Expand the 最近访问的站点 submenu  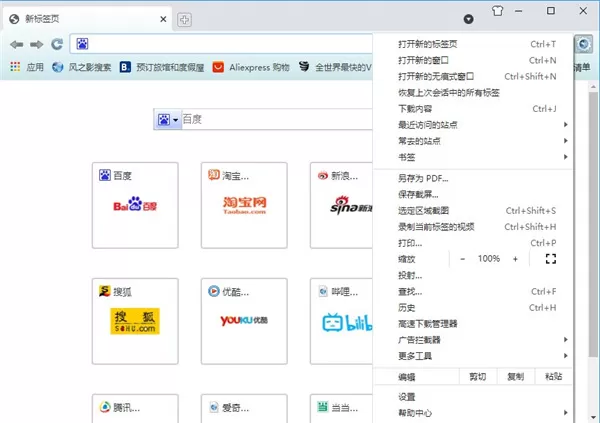(x=473, y=125)
